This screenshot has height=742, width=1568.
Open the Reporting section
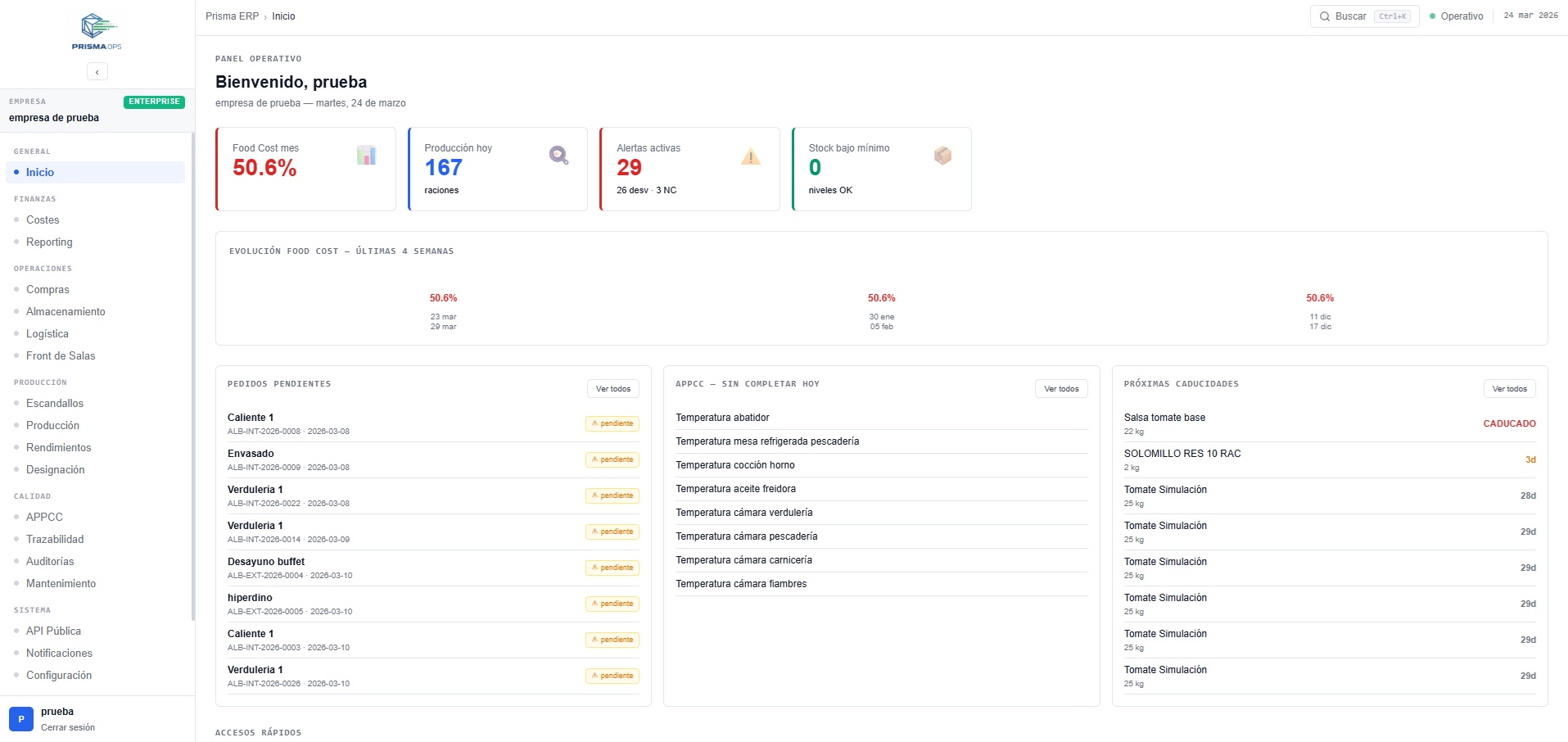pyautogui.click(x=50, y=242)
